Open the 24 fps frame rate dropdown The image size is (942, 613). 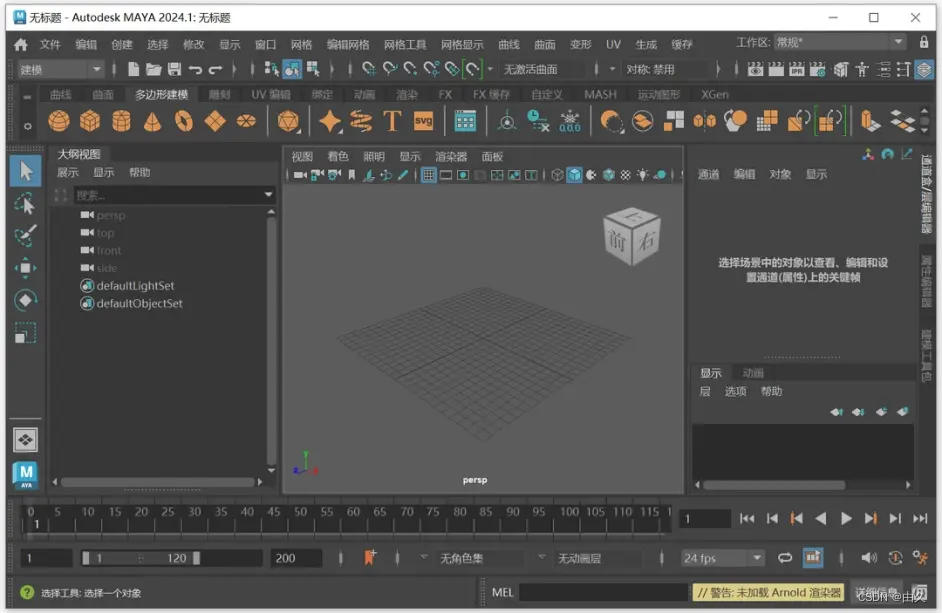[x=722, y=558]
